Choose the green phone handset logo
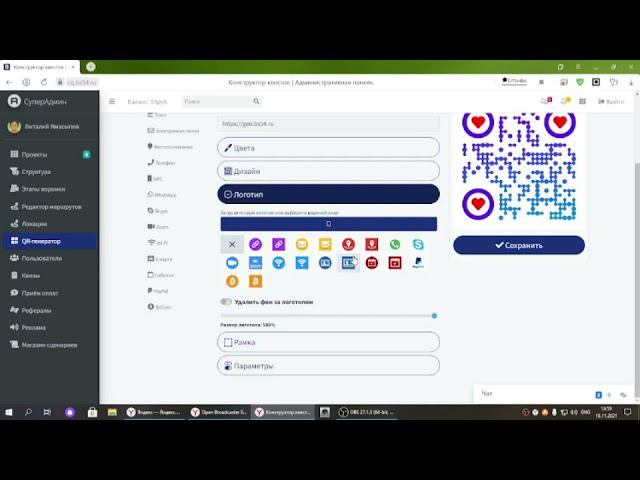Screen dimensions: 640x480 (395, 244)
